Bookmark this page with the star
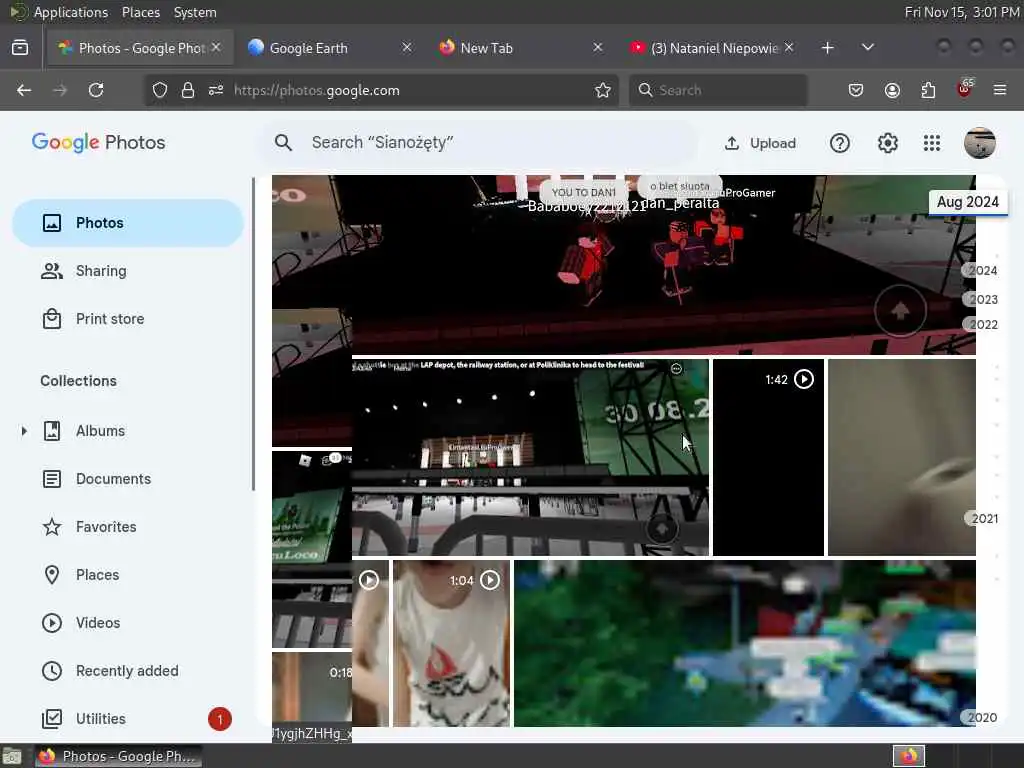Viewport: 1024px width, 768px height. (x=603, y=90)
